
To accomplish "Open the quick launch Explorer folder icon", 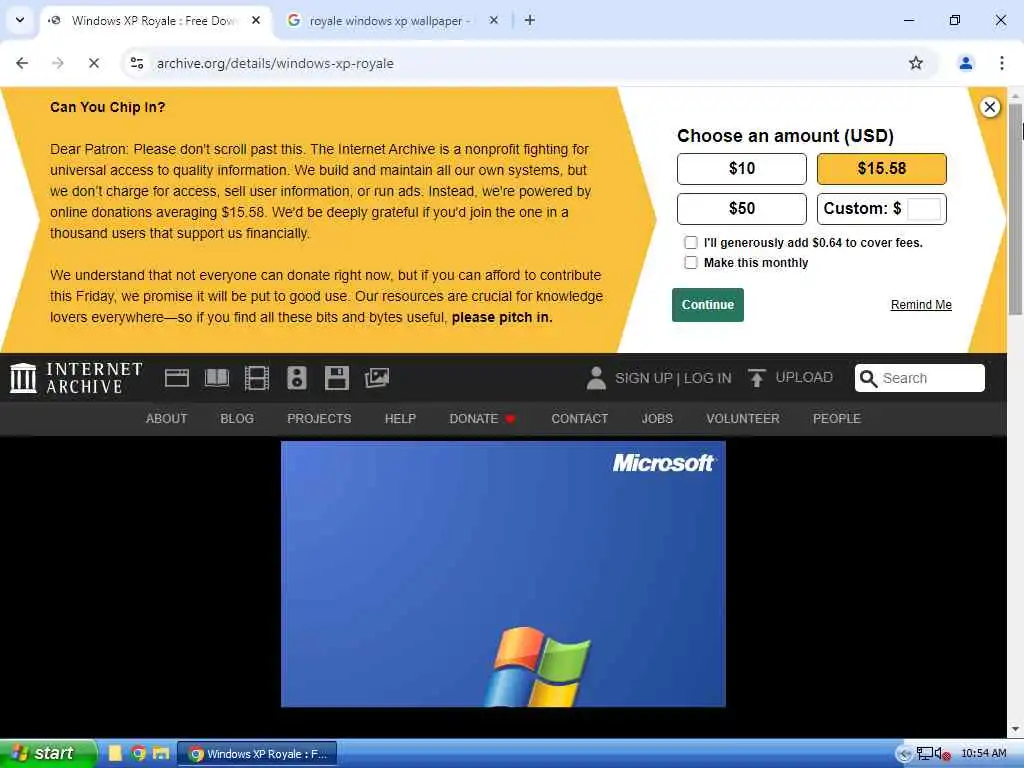I will tap(161, 754).
